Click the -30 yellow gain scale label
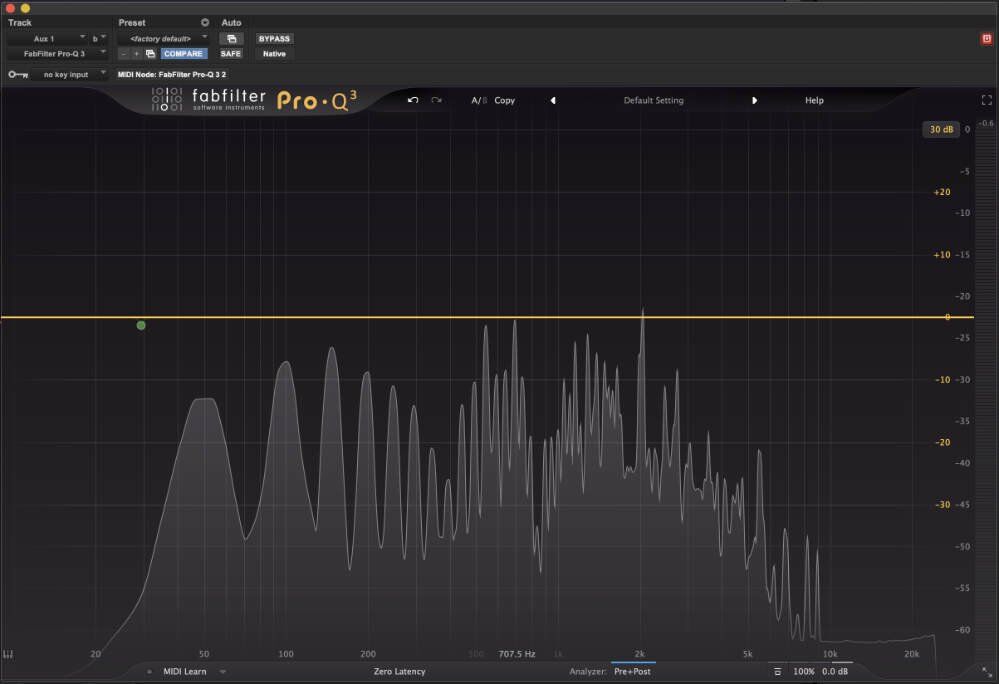Viewport: 999px width, 684px height. pos(943,504)
